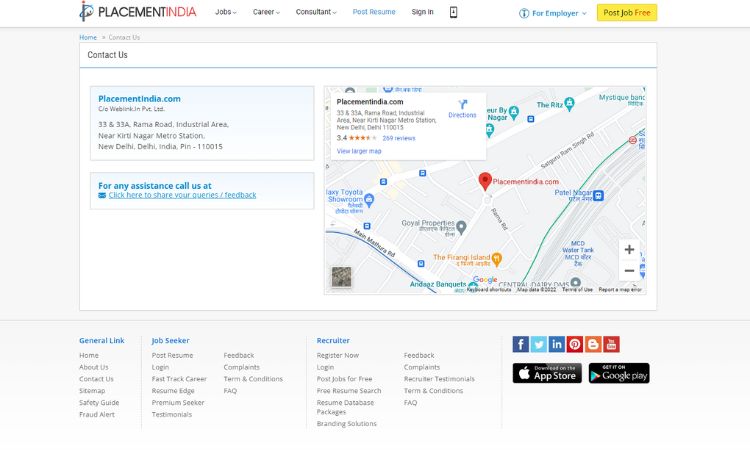The width and height of the screenshot is (750, 450).
Task: Click the red PlacementIndia map pin
Action: coord(485,181)
